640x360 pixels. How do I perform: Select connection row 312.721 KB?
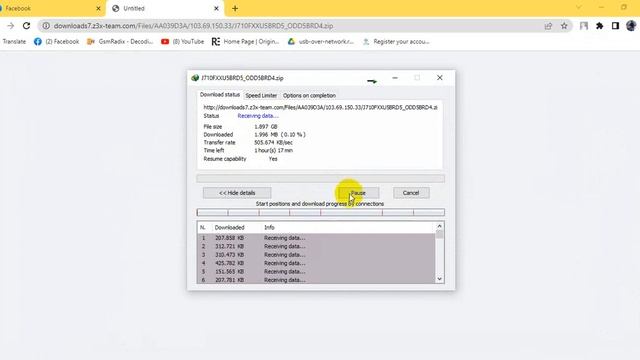point(316,246)
